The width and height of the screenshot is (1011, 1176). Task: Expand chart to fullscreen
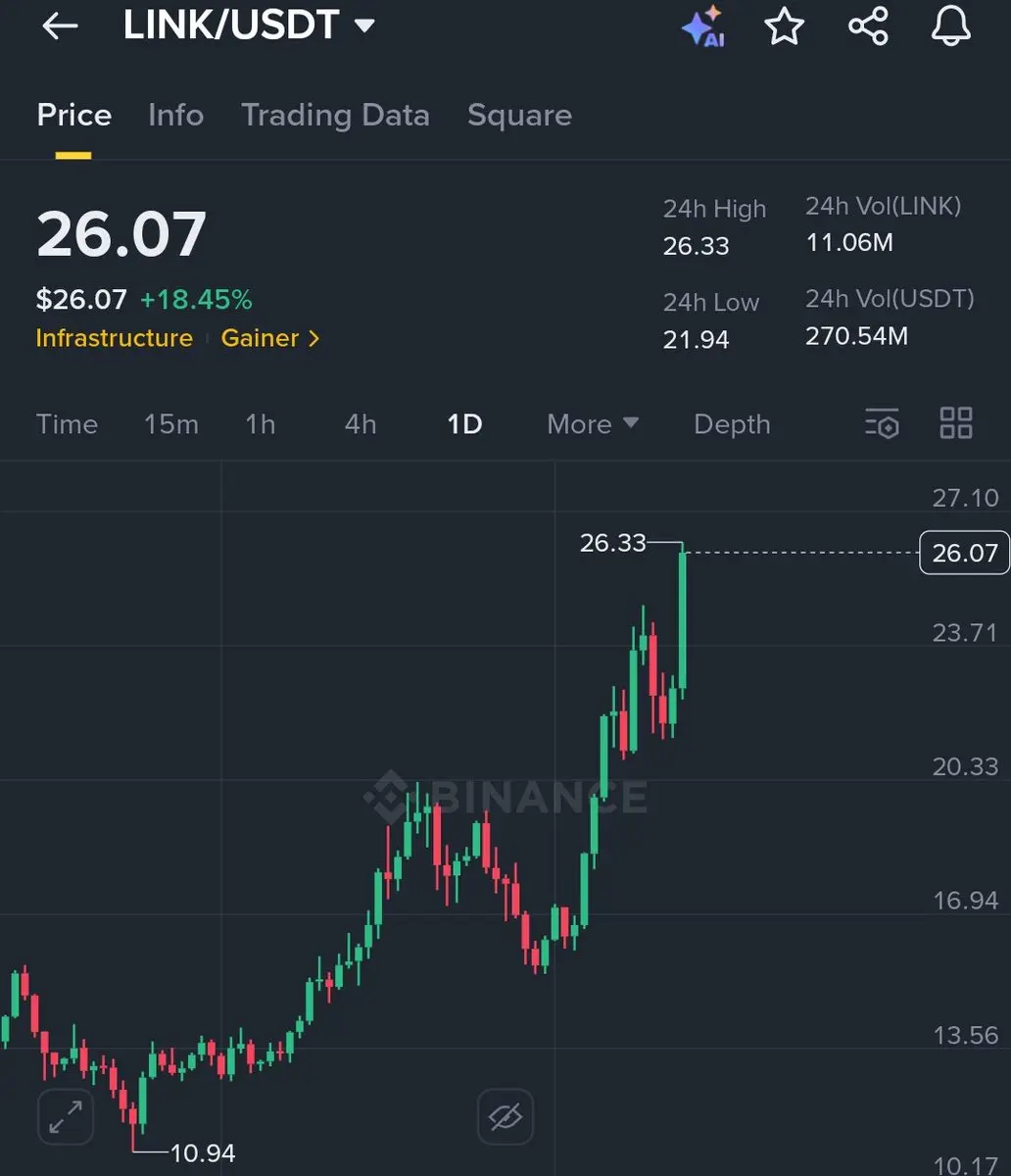[66, 1116]
